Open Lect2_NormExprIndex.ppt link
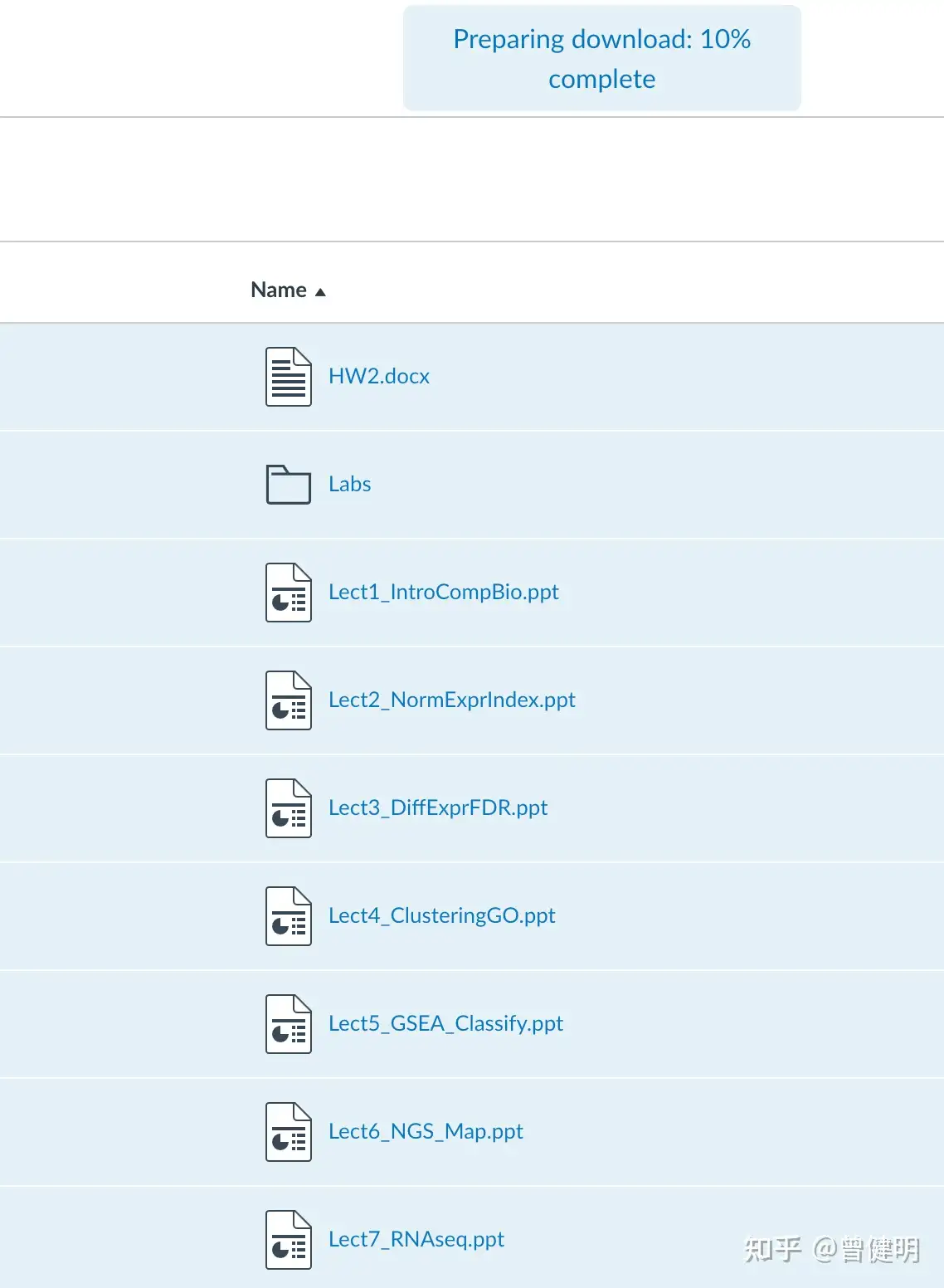 click(452, 700)
